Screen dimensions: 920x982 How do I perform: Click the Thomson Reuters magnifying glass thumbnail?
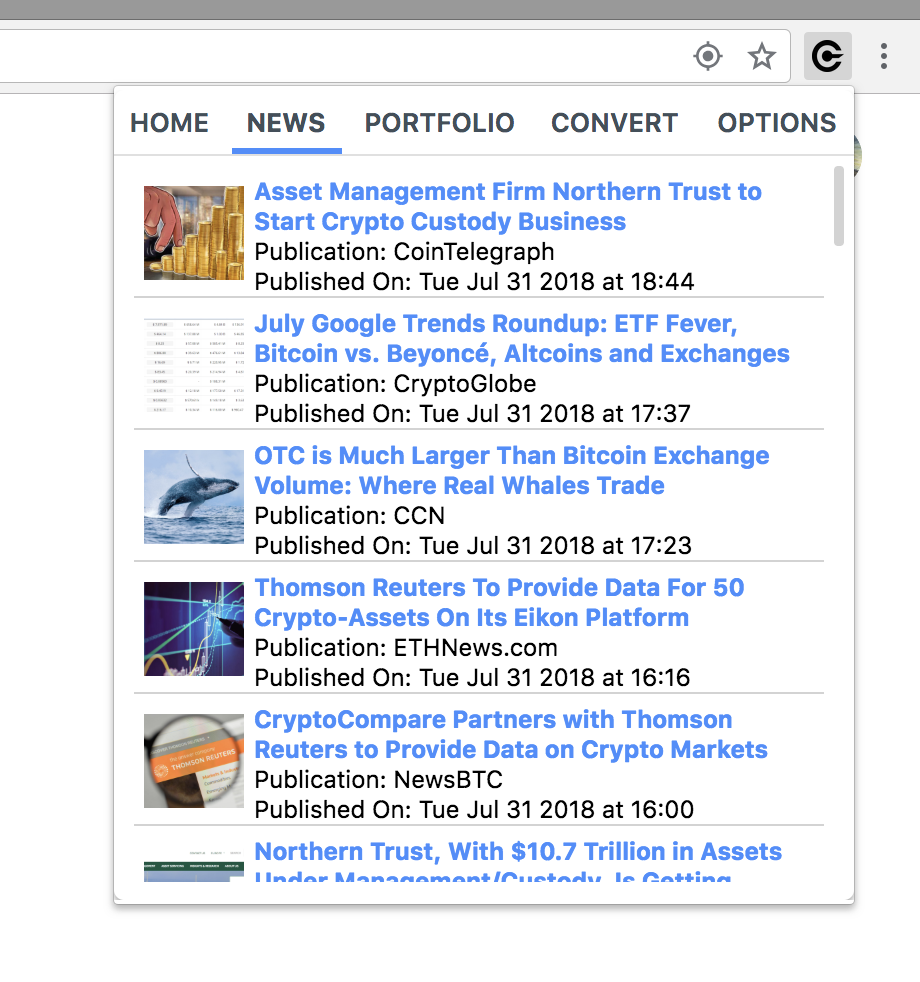click(x=192, y=761)
